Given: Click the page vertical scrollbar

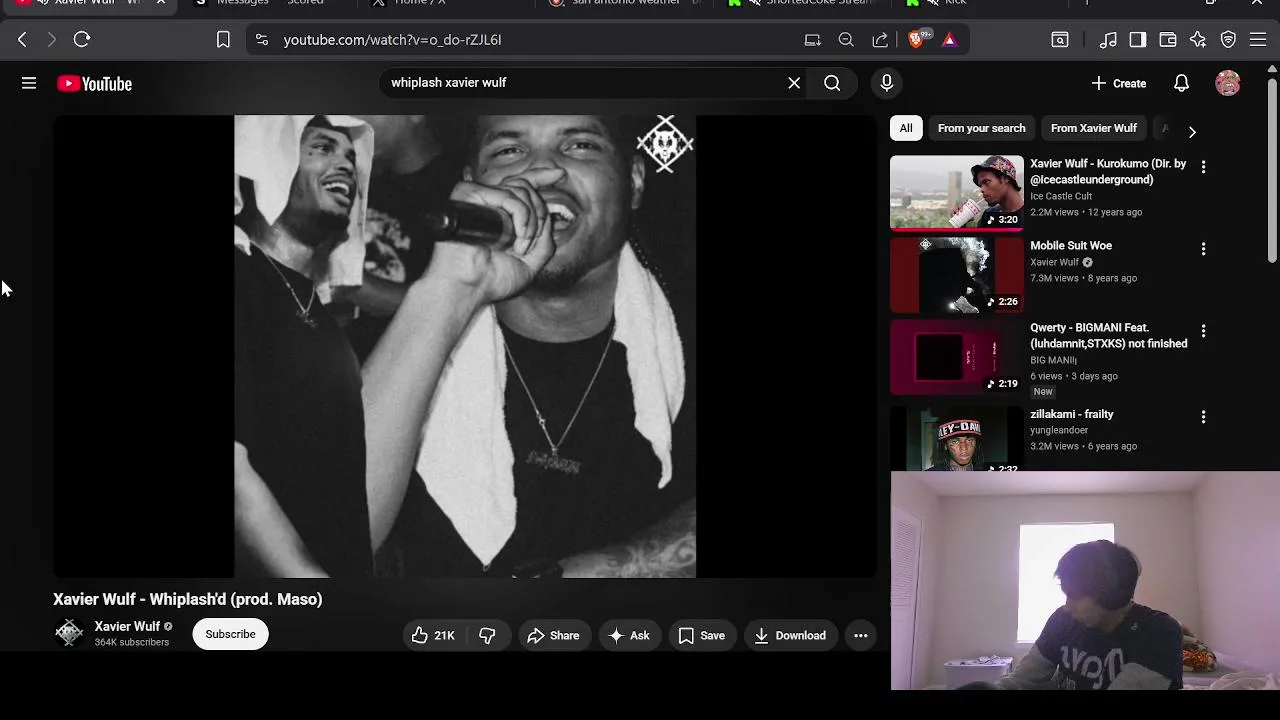Looking at the screenshot, I should tap(1272, 170).
